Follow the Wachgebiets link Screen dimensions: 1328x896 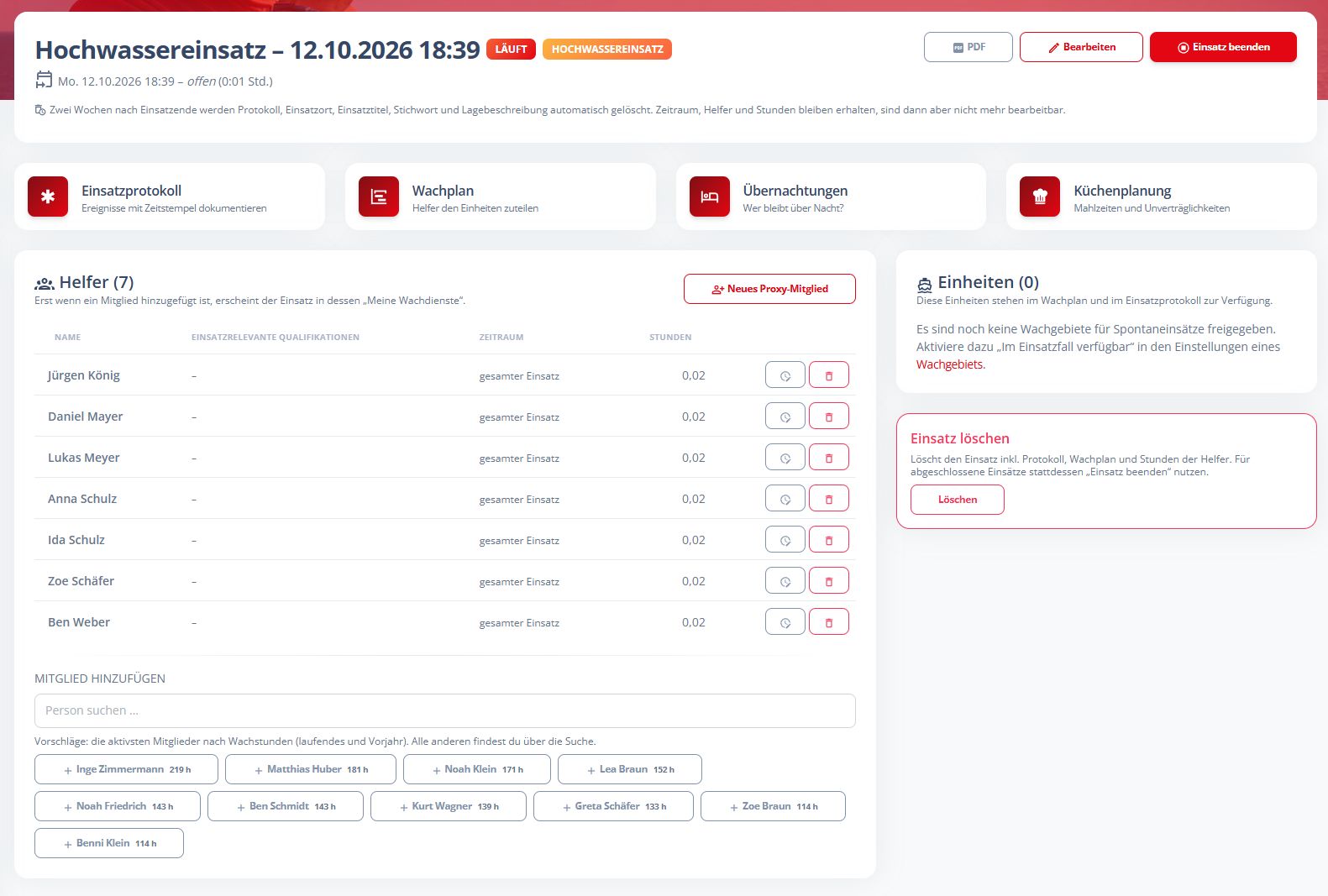coord(949,364)
